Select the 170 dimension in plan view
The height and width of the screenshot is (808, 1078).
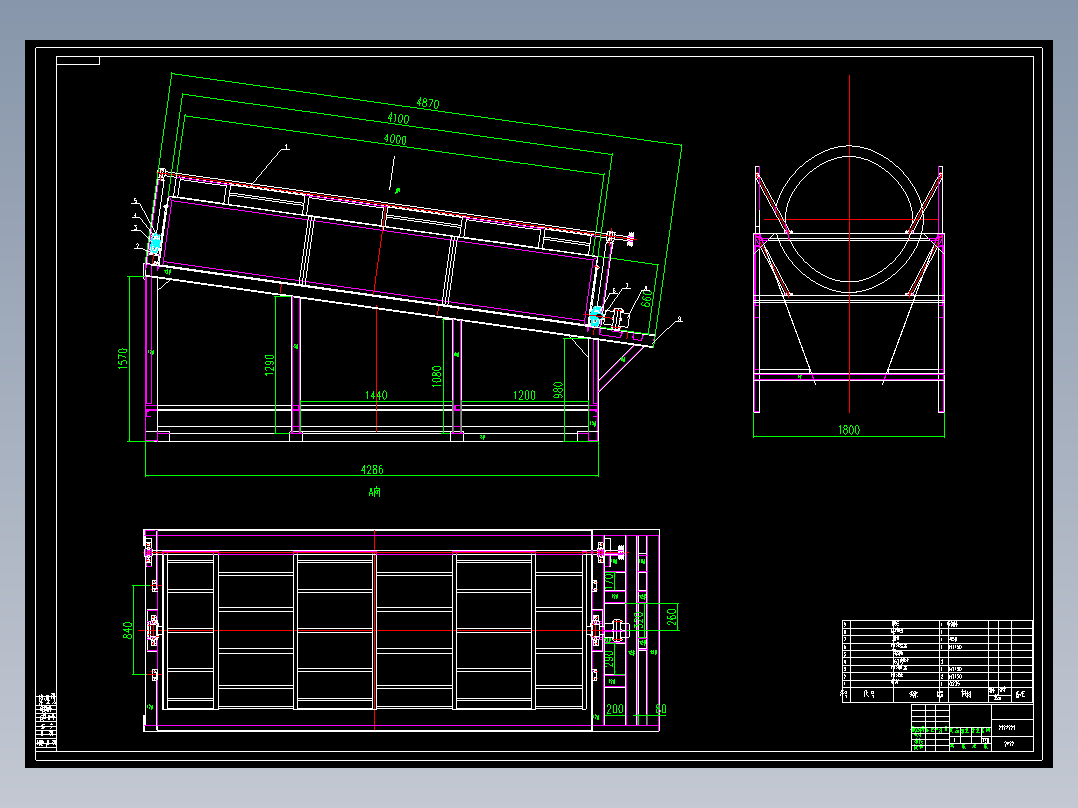point(609,580)
